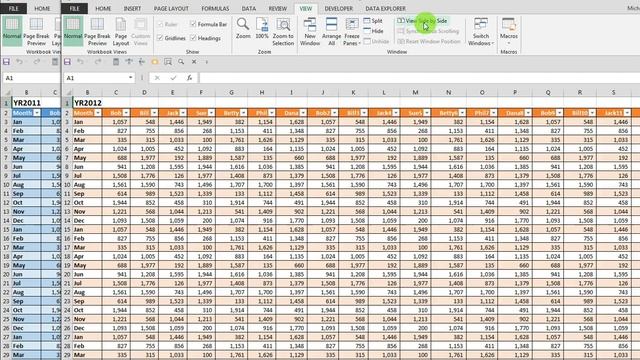This screenshot has height=360, width=640.
Task: Open Bob column filter in YR2012 sheet
Action: pos(126,113)
